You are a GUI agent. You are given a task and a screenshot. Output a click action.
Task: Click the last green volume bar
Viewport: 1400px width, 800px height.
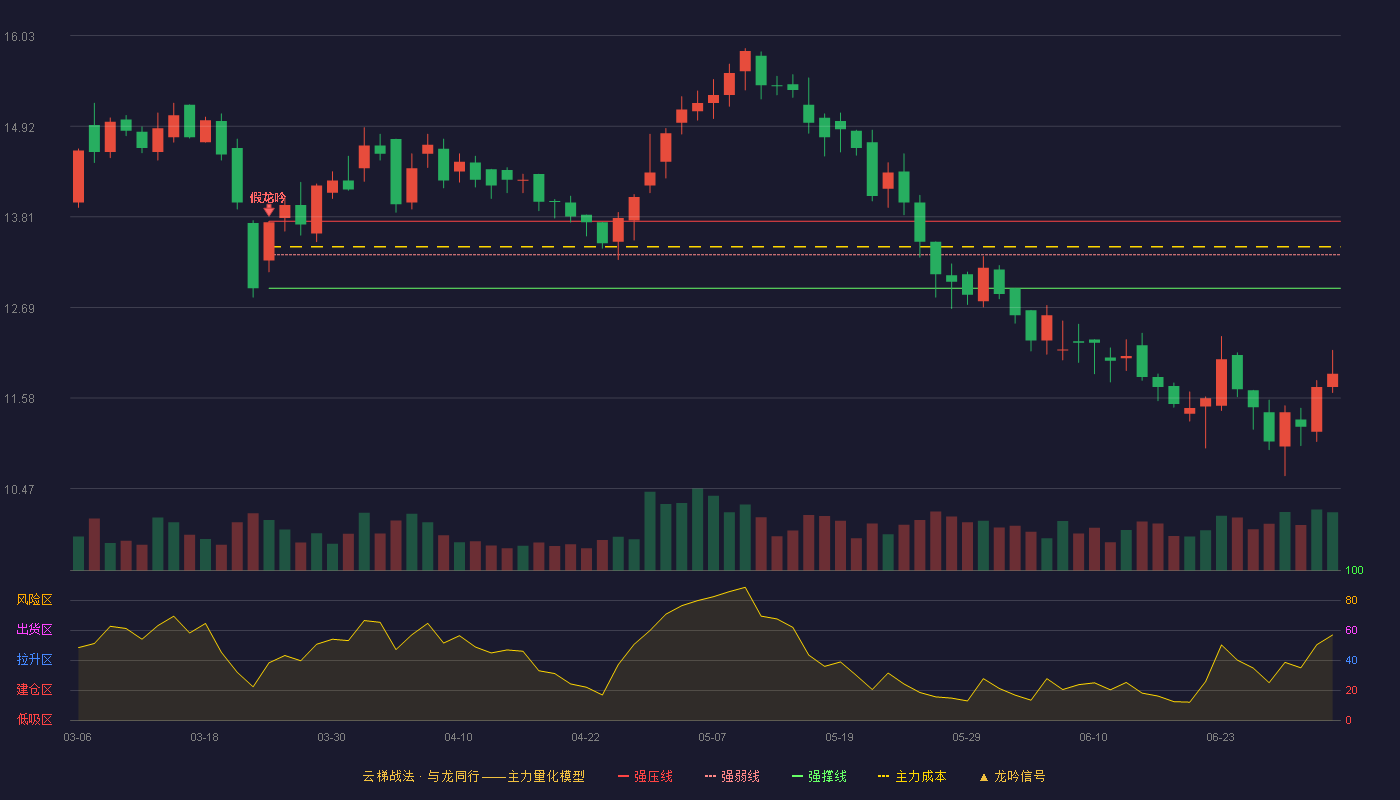(1332, 541)
